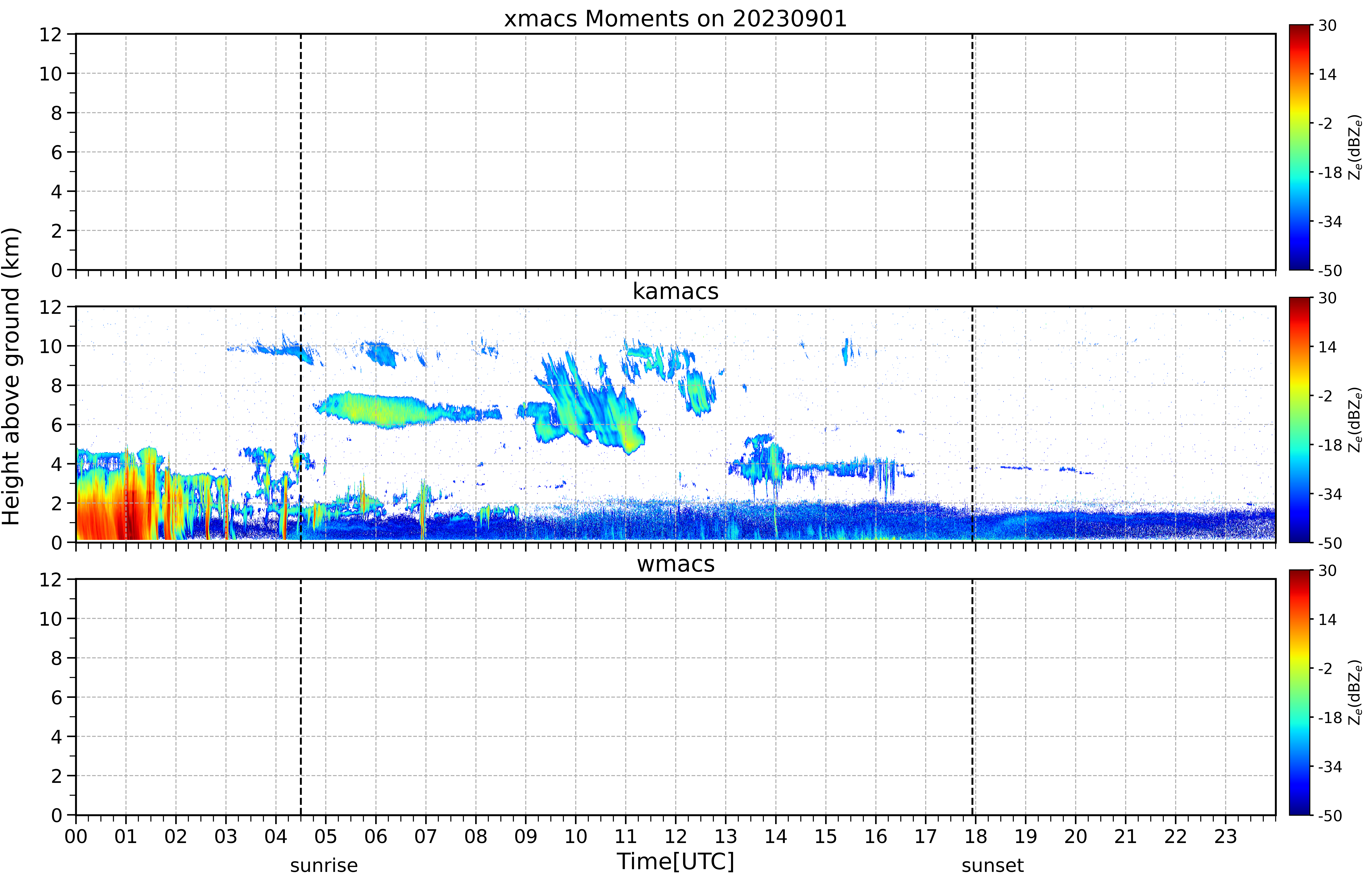Click the "-50" tick label on the kamacs colorbar
Screen dimensions: 1372x885
click(1330, 543)
